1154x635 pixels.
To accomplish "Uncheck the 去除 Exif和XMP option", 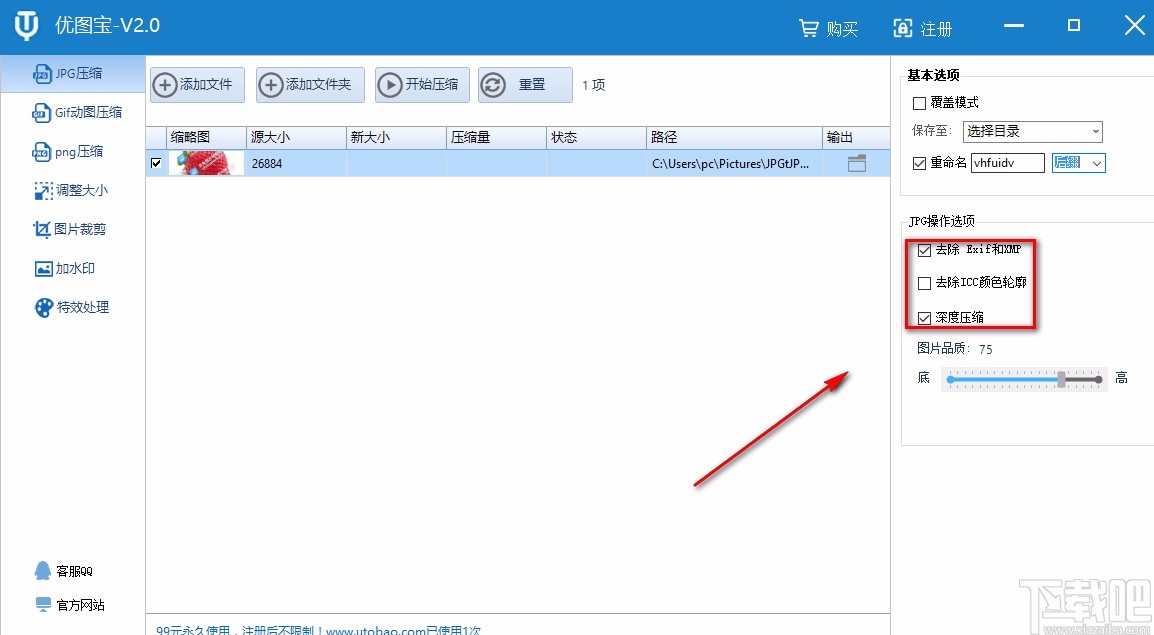I will [x=924, y=250].
